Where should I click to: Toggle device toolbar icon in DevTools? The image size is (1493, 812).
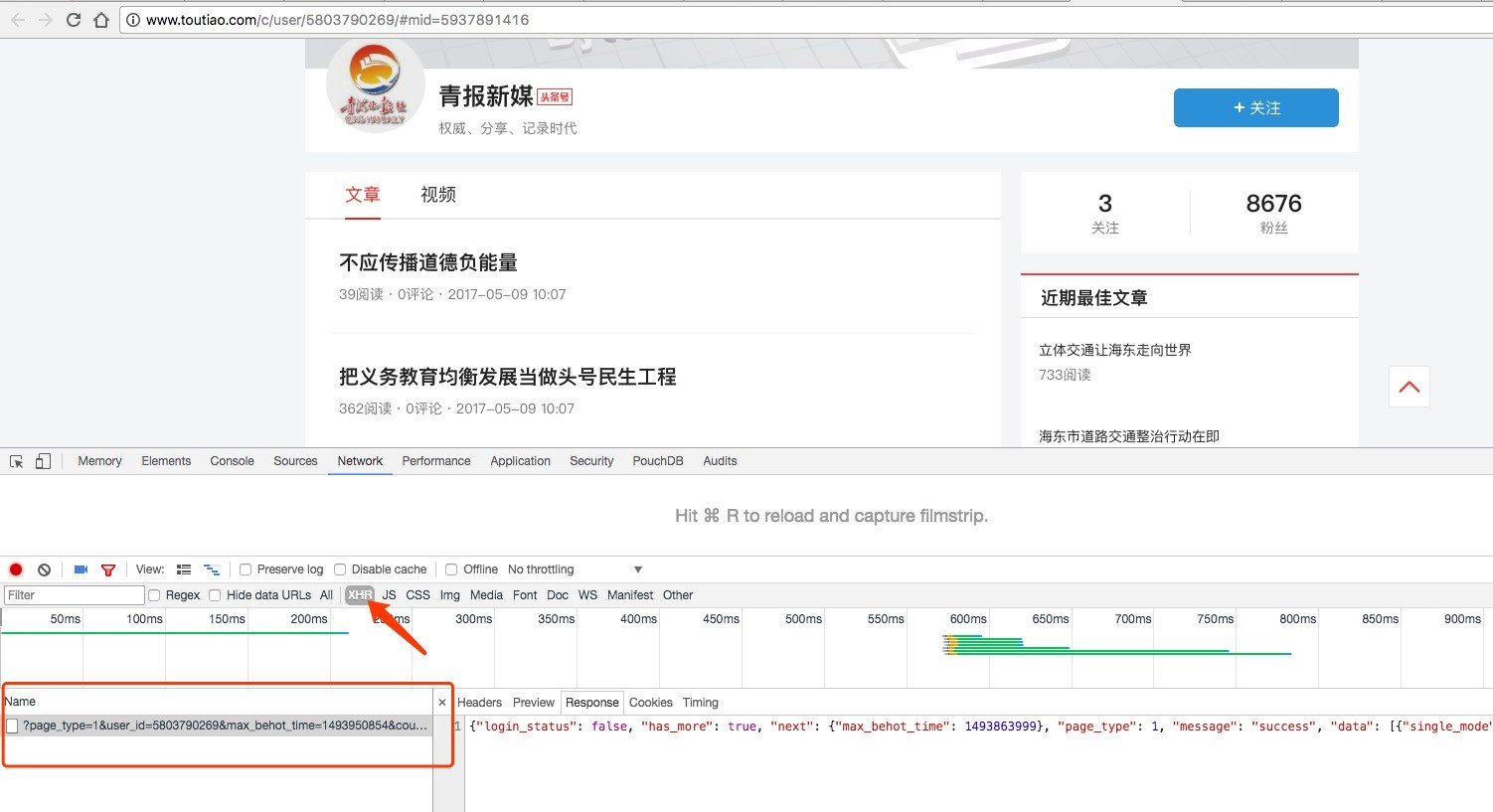coord(43,461)
